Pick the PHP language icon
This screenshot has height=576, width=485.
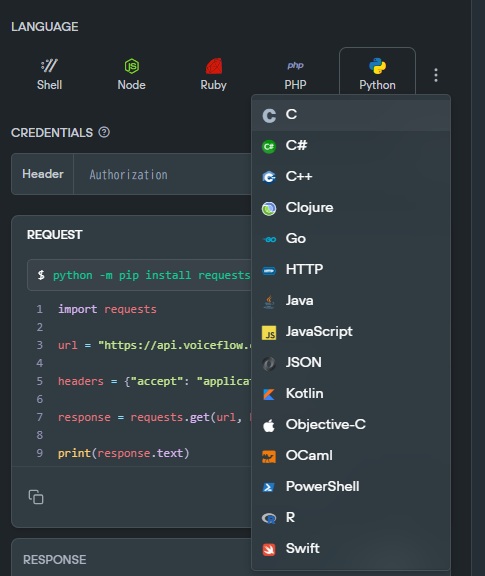pos(295,65)
